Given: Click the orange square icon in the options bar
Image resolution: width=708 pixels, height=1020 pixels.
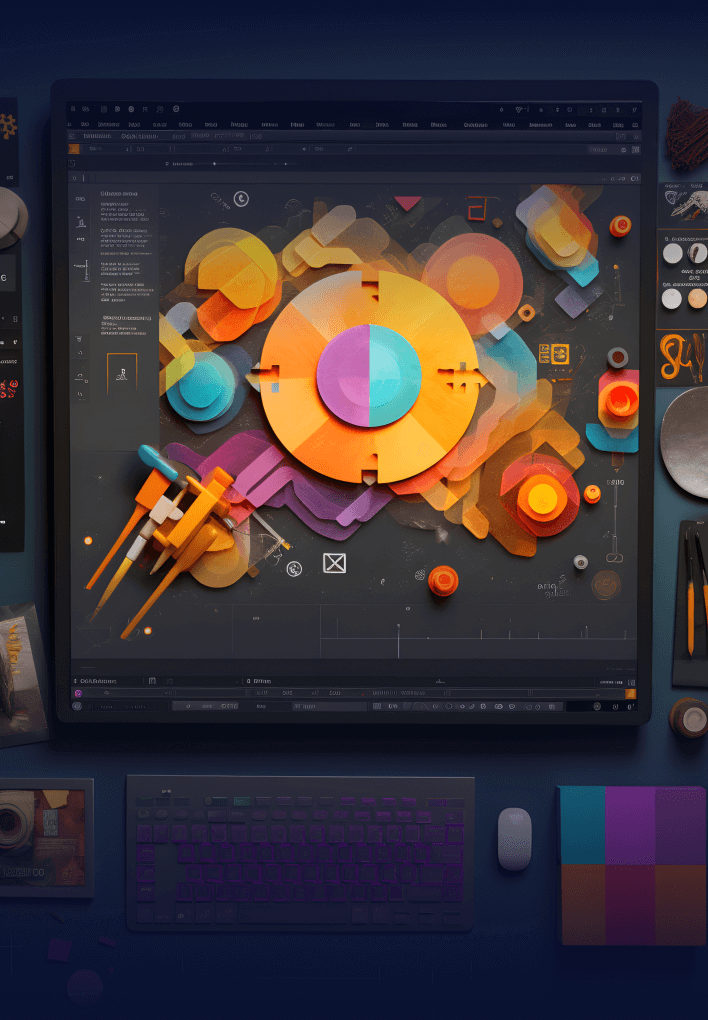Looking at the screenshot, I should 73,149.
